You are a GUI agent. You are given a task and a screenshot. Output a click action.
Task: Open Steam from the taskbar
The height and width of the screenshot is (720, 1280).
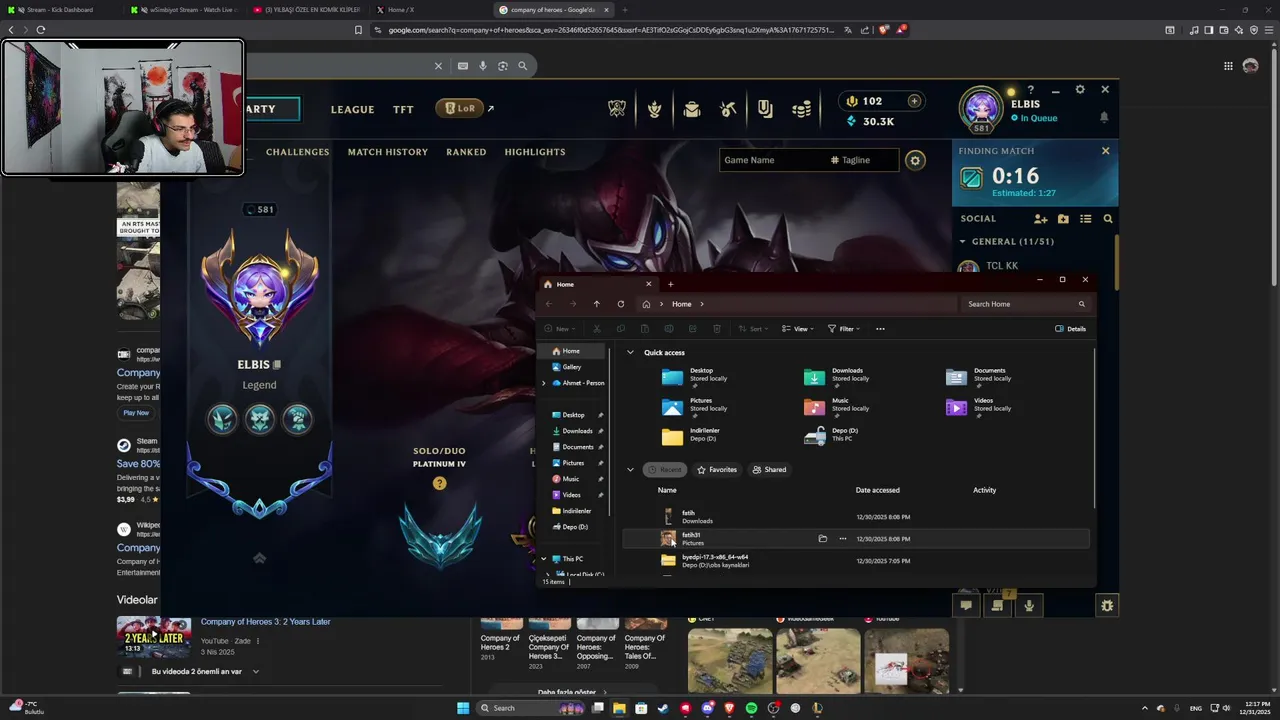pos(663,708)
